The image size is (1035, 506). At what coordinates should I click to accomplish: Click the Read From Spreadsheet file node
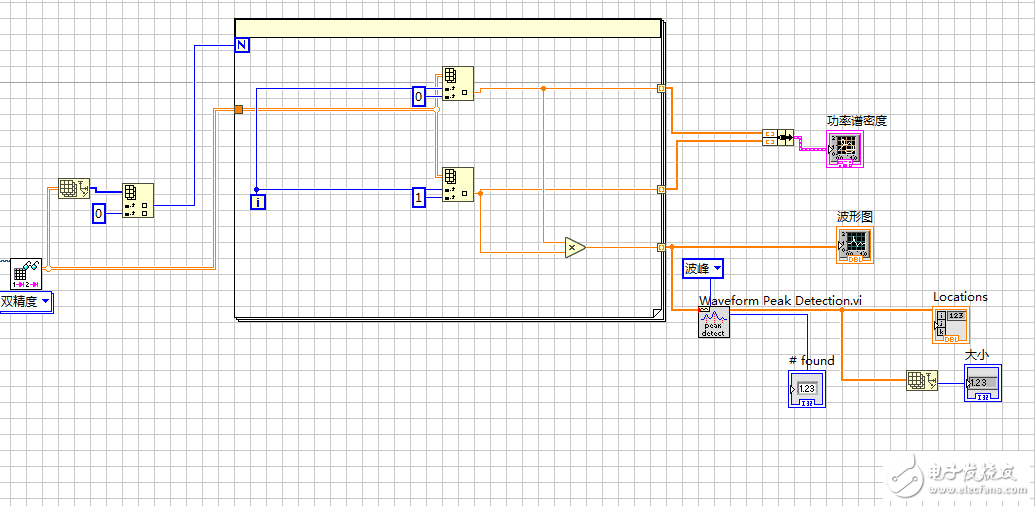coord(26,273)
